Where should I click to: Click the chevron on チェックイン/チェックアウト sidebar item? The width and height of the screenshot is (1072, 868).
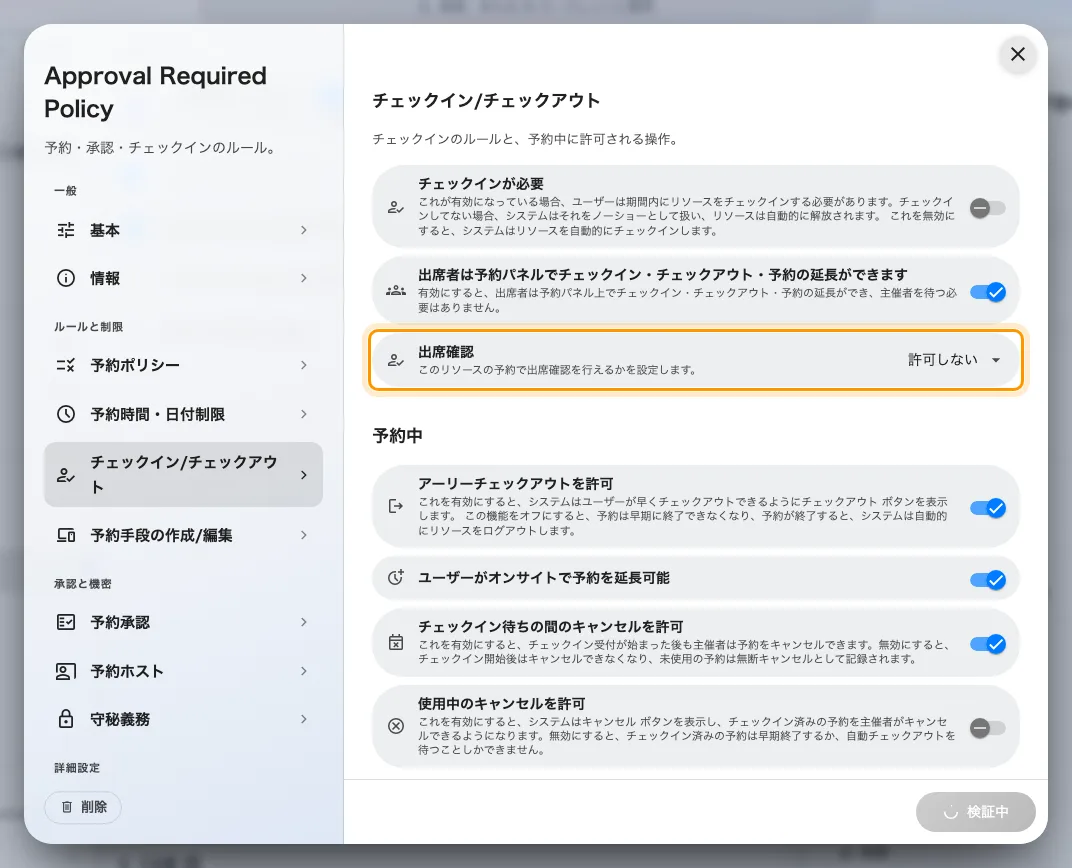(304, 475)
